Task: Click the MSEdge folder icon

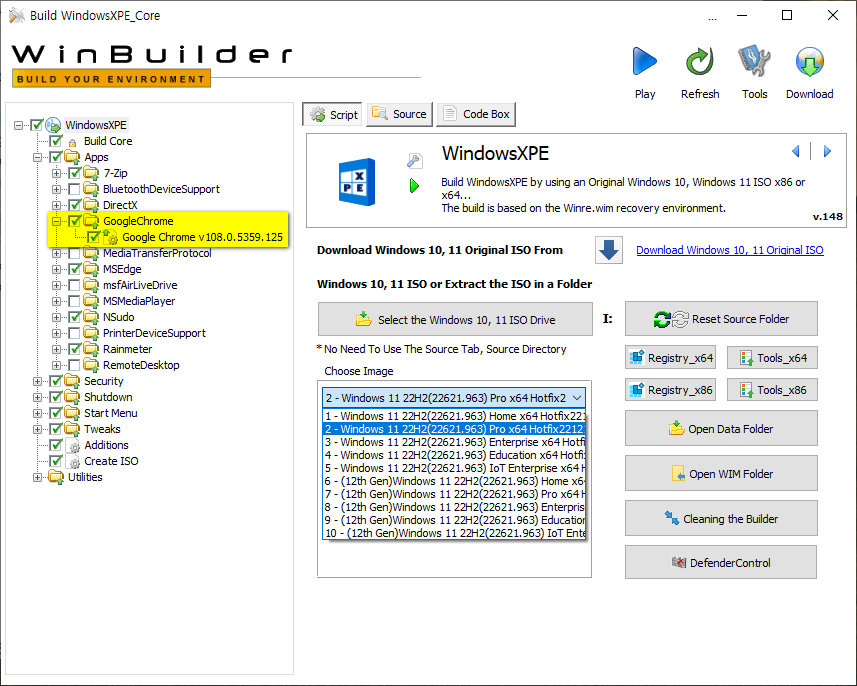Action: [x=91, y=269]
